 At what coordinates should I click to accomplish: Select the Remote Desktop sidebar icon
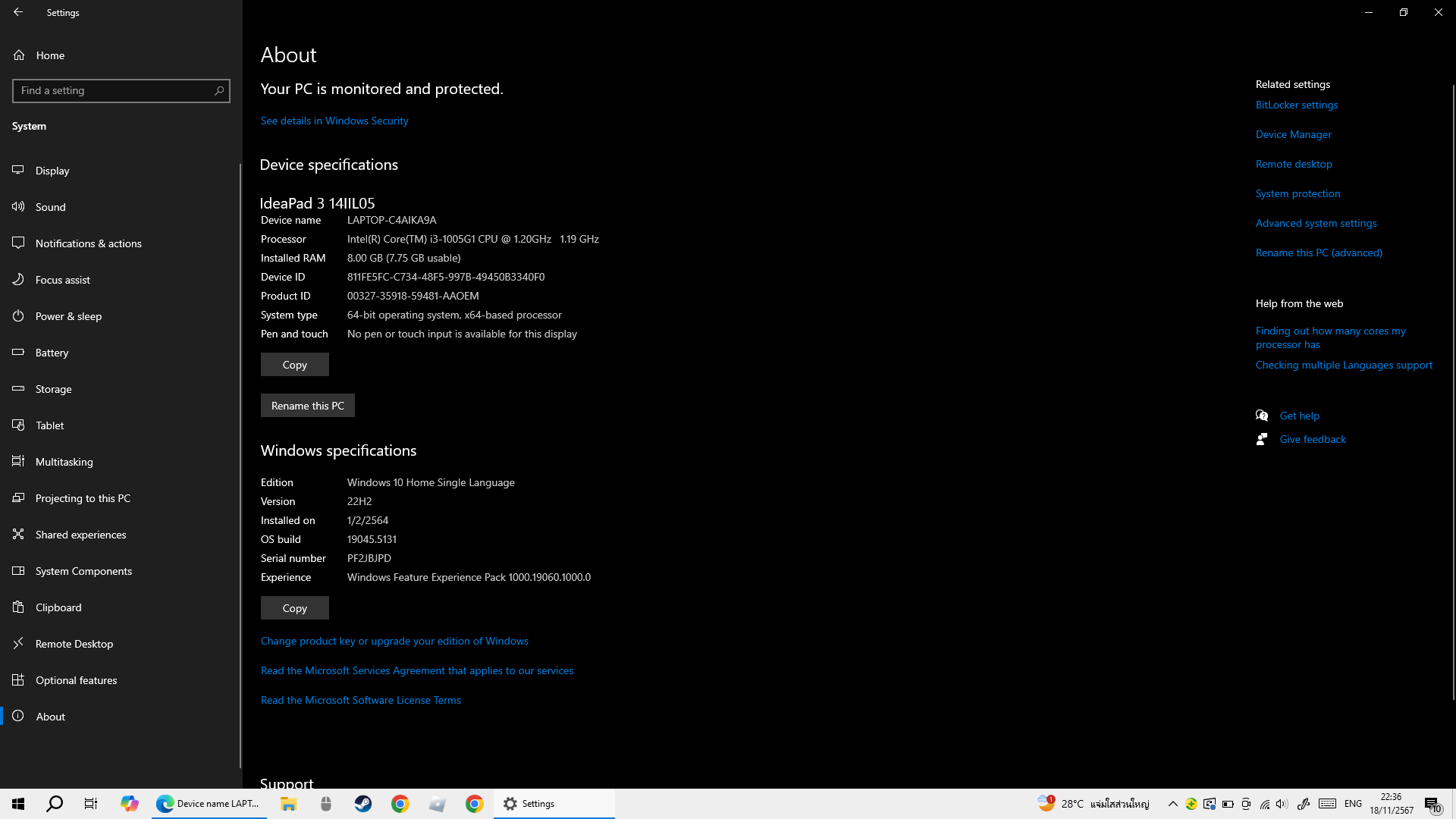pyautogui.click(x=18, y=643)
